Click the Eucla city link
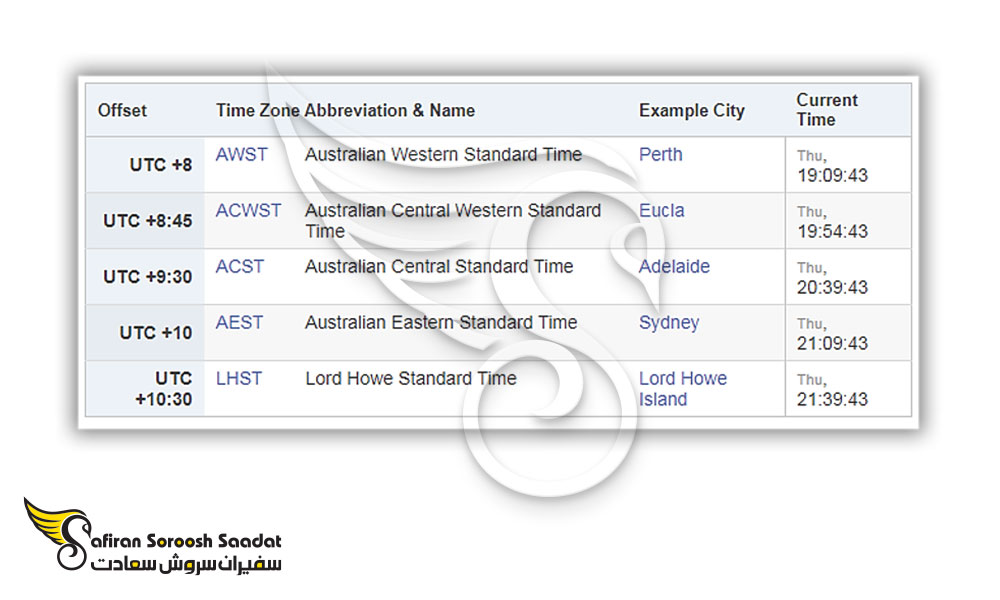Image resolution: width=1000 pixels, height=600 pixels. (662, 211)
